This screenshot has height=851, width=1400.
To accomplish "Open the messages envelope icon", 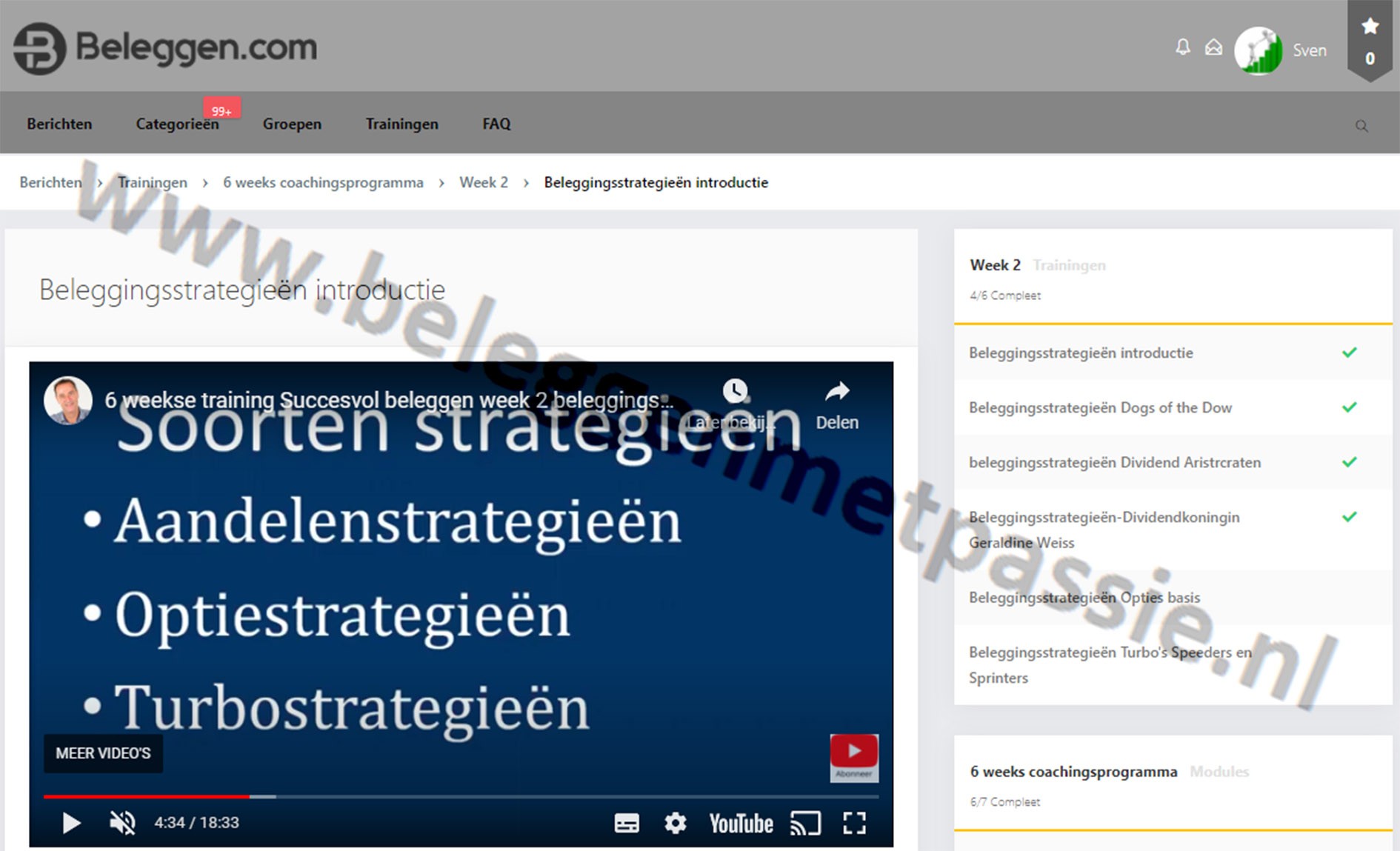I will (1213, 48).
